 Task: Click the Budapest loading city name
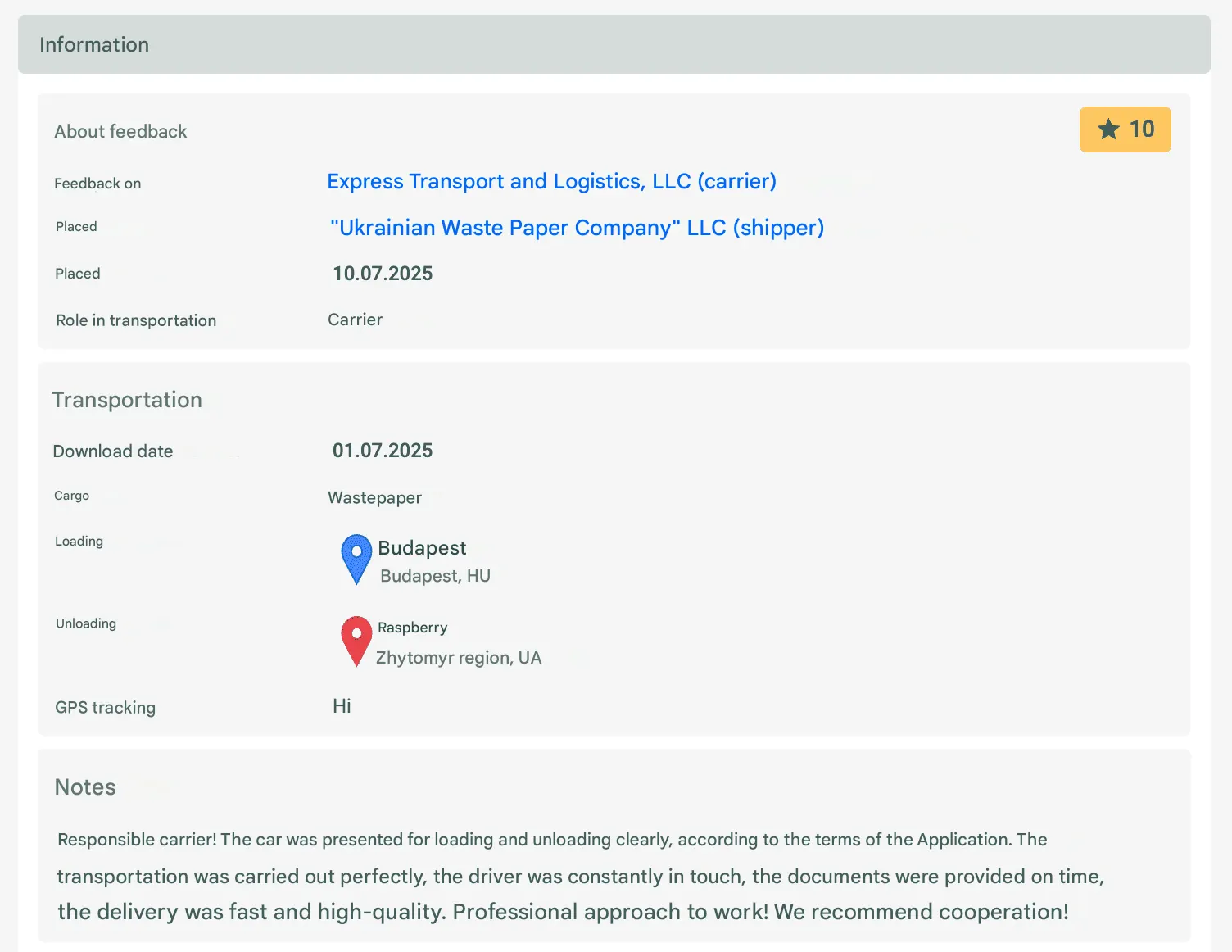click(422, 548)
